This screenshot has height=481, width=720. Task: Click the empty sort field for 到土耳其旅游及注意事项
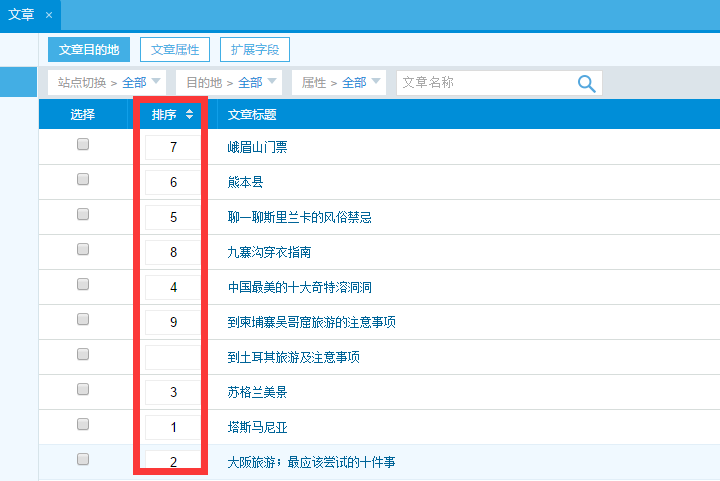point(173,357)
